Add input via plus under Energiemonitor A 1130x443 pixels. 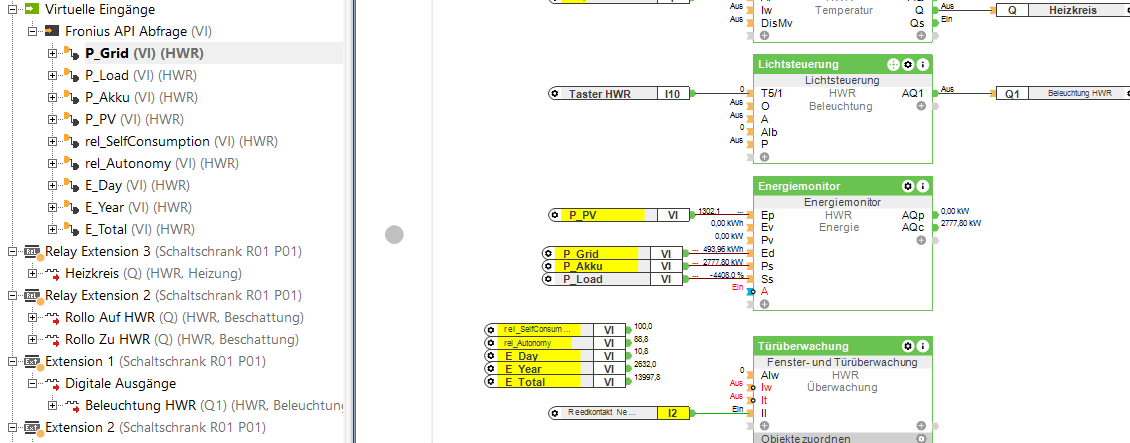pos(765,304)
